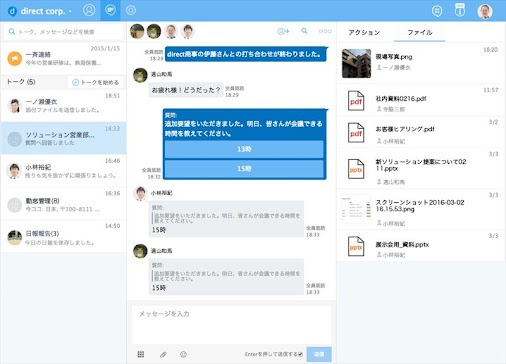This screenshot has height=364, width=506.
Task: Choose the 13時 answer option
Action: coord(244,149)
